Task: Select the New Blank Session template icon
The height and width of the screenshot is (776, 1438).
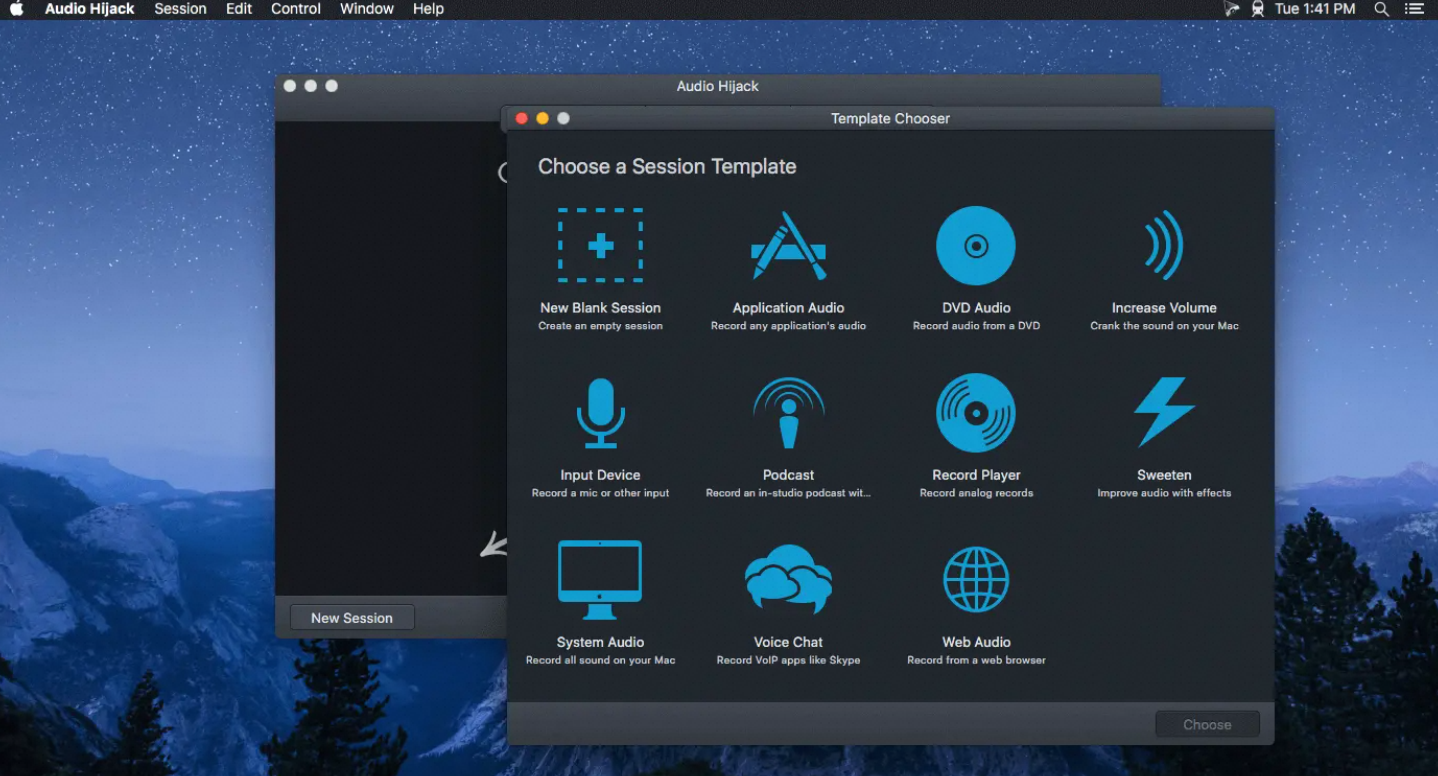Action: click(600, 246)
